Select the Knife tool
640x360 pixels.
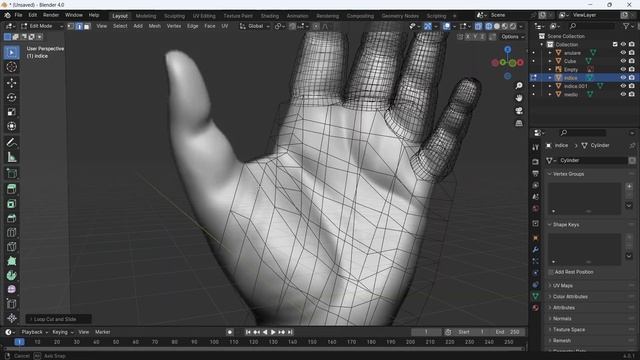(x=11, y=247)
